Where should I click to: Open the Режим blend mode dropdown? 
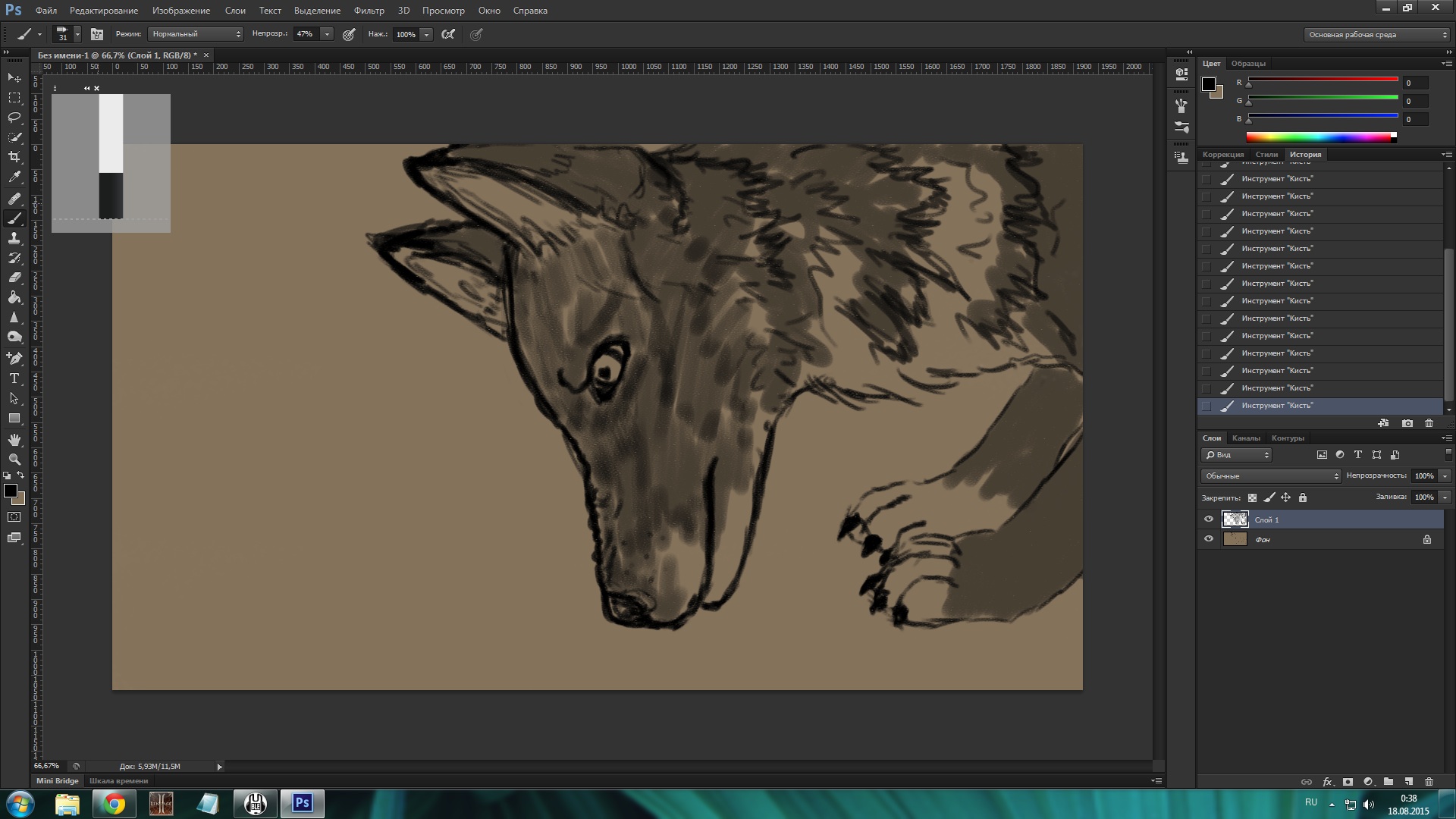pos(196,34)
